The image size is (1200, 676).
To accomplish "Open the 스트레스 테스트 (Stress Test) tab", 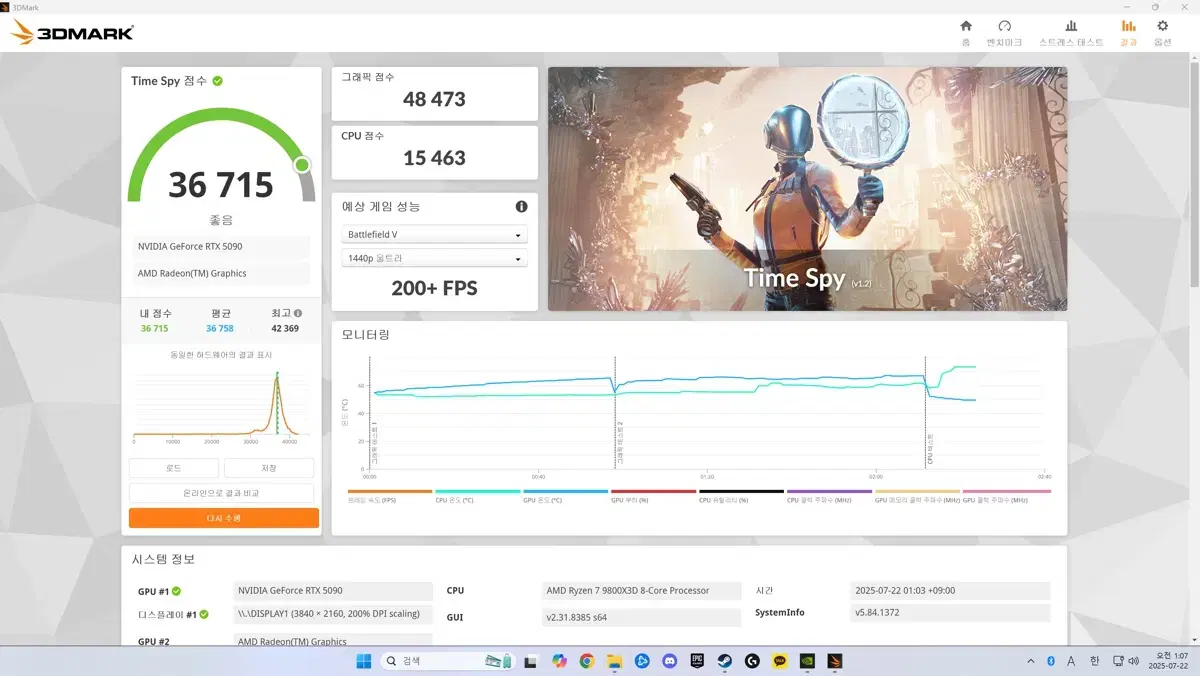I will coord(1071,32).
